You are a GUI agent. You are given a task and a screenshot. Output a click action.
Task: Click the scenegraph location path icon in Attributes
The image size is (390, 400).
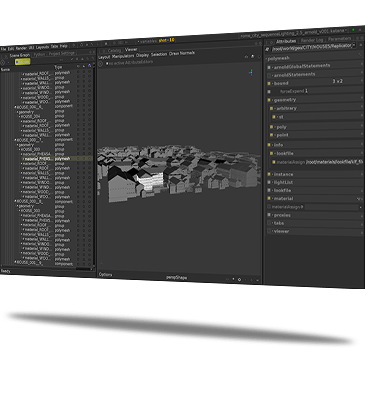pyautogui.click(x=267, y=49)
